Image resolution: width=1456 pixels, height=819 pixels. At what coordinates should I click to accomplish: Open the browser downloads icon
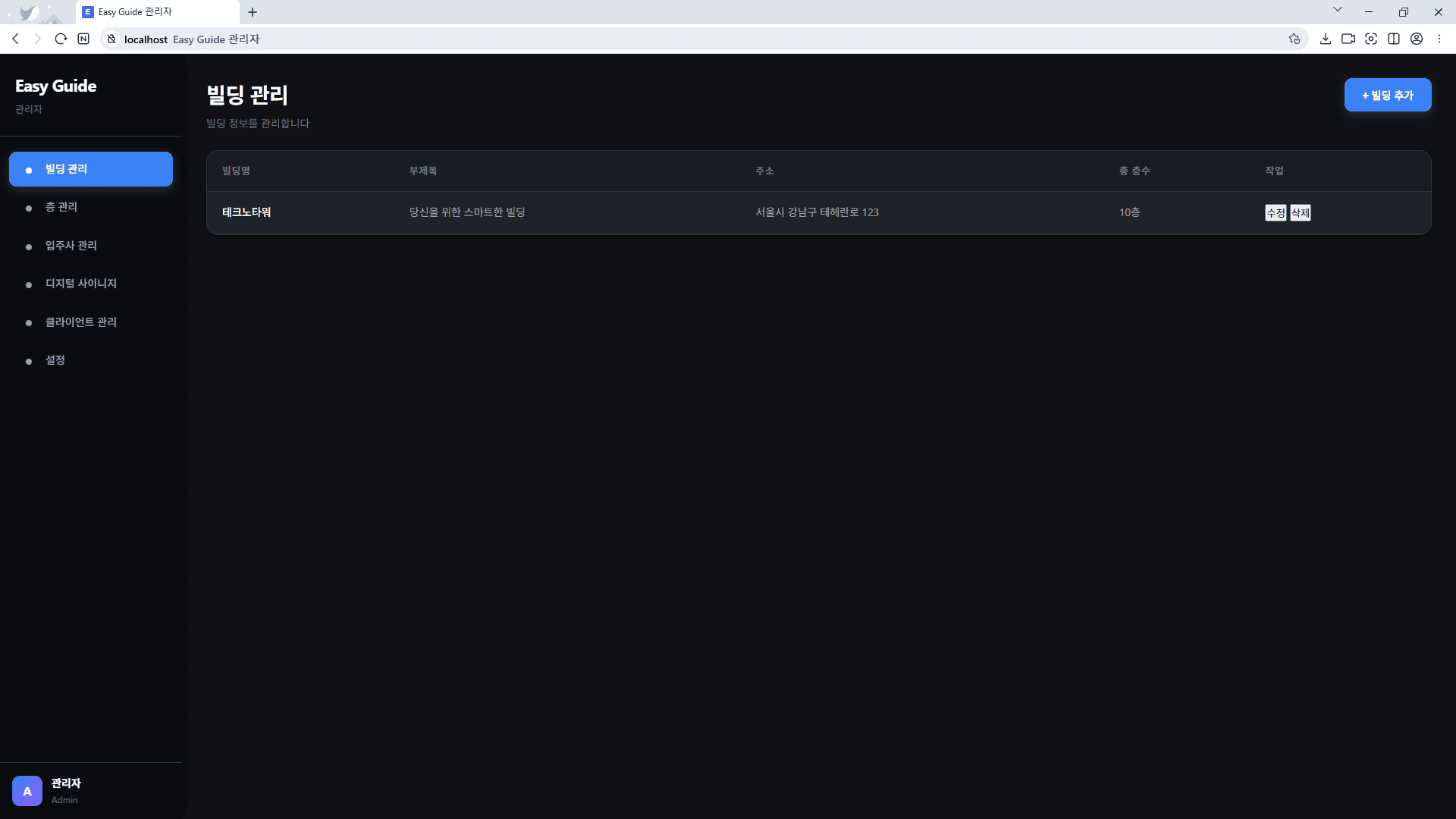pos(1326,39)
